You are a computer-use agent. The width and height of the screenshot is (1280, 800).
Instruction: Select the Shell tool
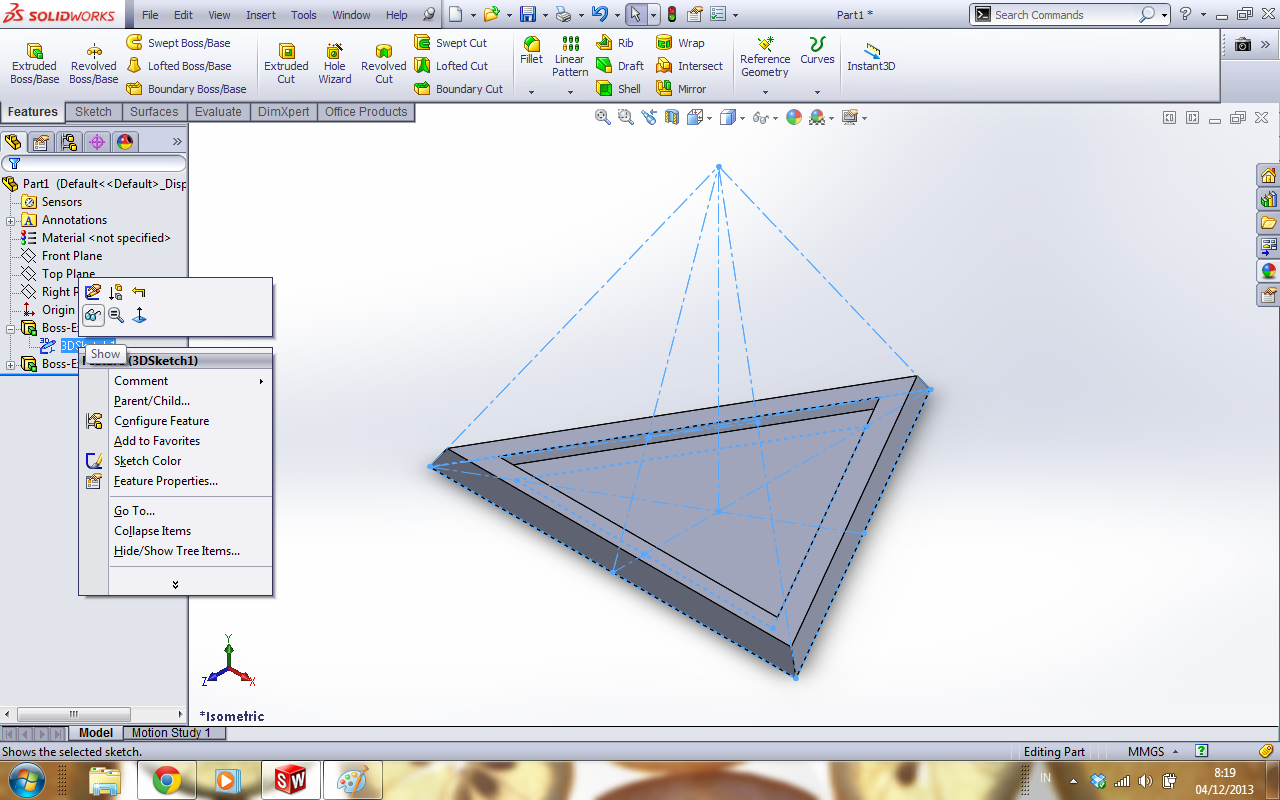(619, 89)
